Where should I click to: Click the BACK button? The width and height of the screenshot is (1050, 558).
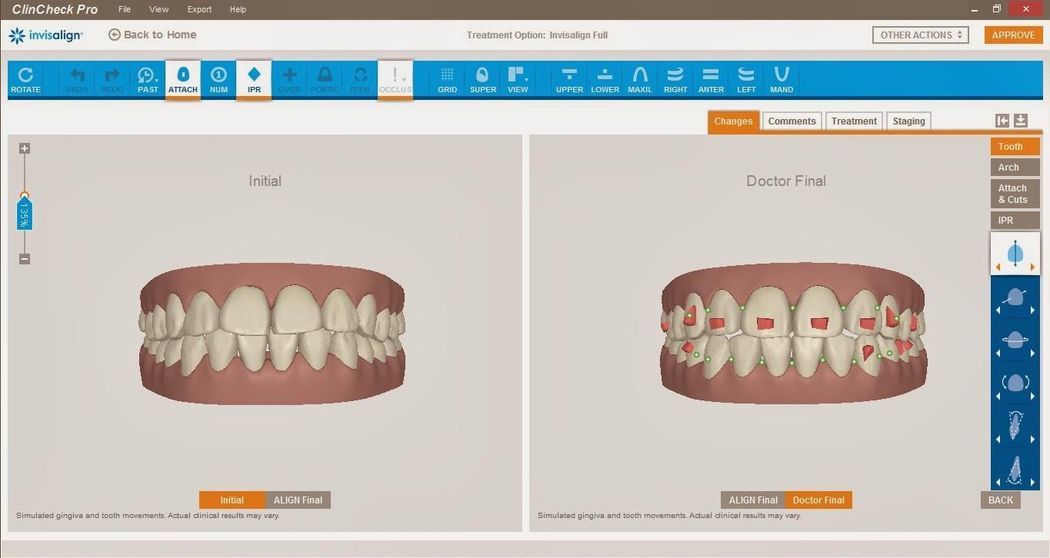click(x=1000, y=500)
